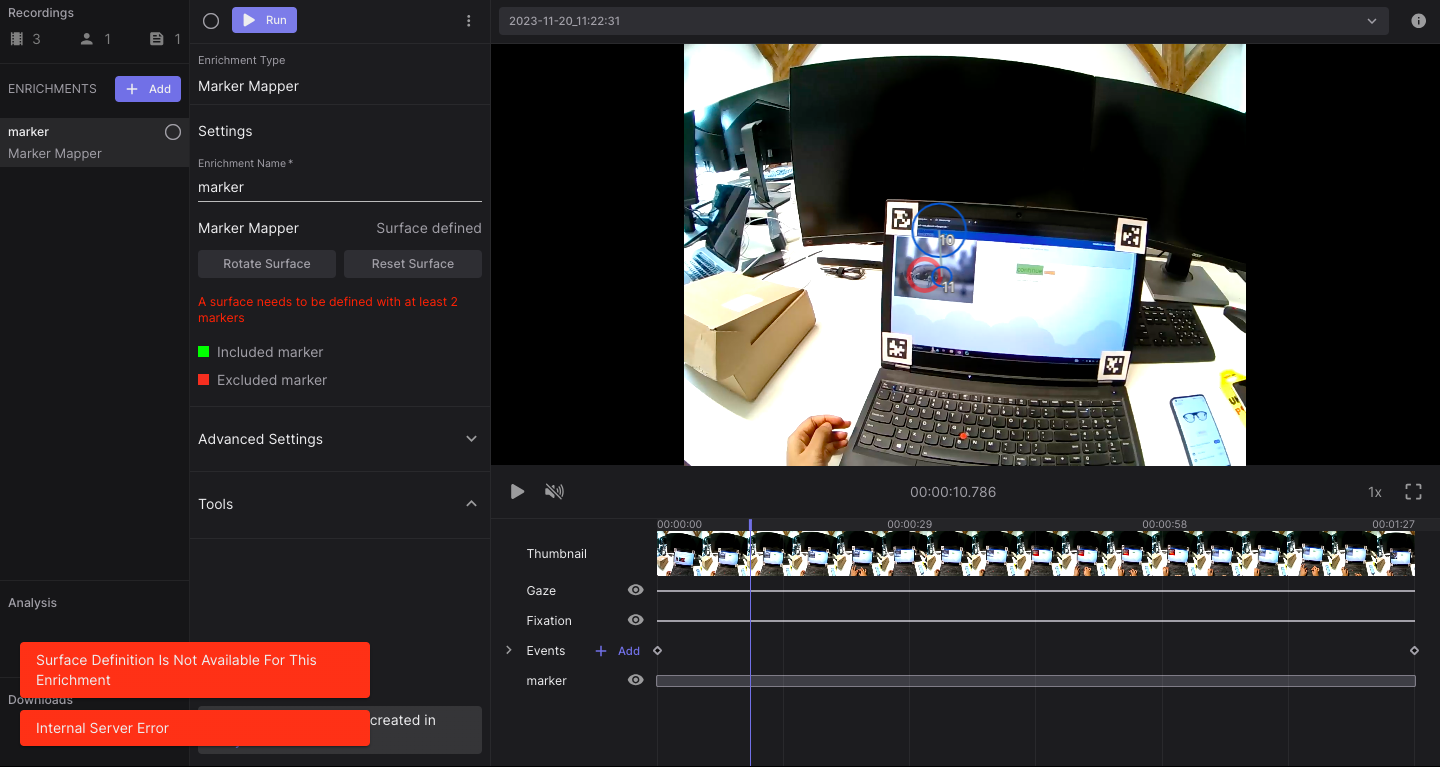
Task: Click the Excluded marker red swatch
Action: pyautogui.click(x=204, y=380)
